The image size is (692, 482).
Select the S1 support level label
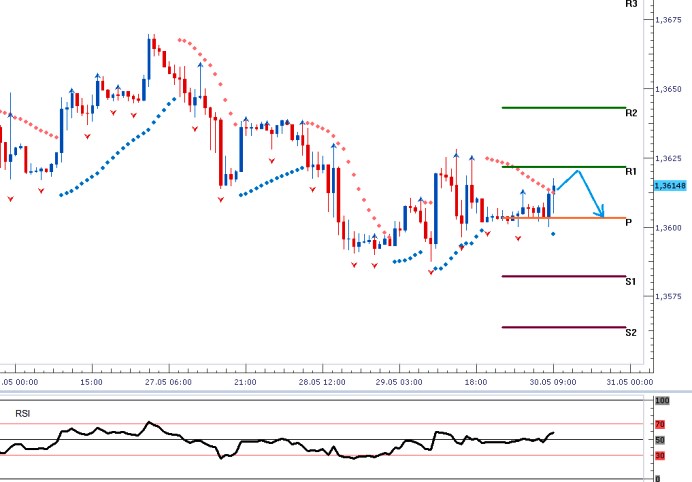pos(631,282)
